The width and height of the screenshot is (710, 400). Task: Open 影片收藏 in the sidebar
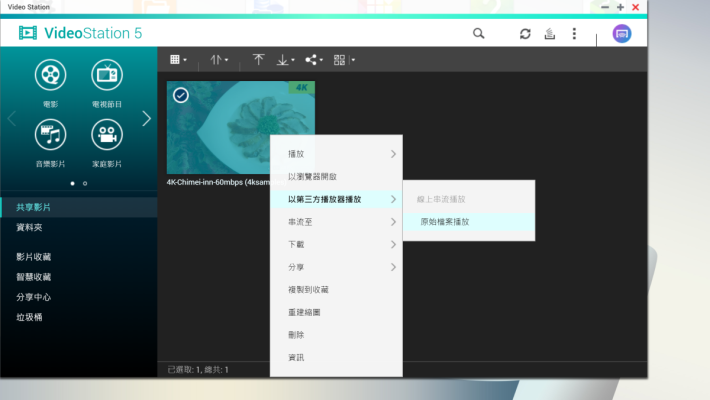point(79,257)
